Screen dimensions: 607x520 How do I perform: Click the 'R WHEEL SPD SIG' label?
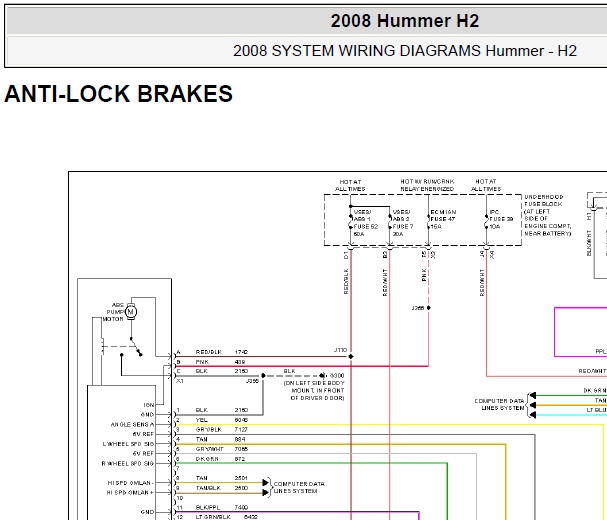click(x=128, y=463)
